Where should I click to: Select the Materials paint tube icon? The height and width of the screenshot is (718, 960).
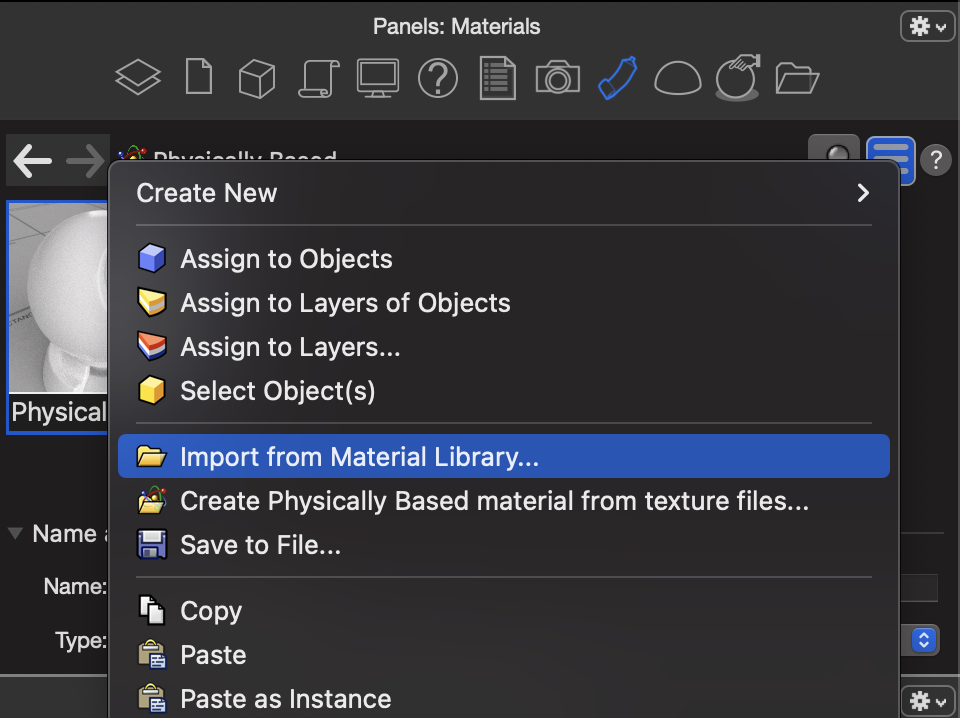(617, 78)
